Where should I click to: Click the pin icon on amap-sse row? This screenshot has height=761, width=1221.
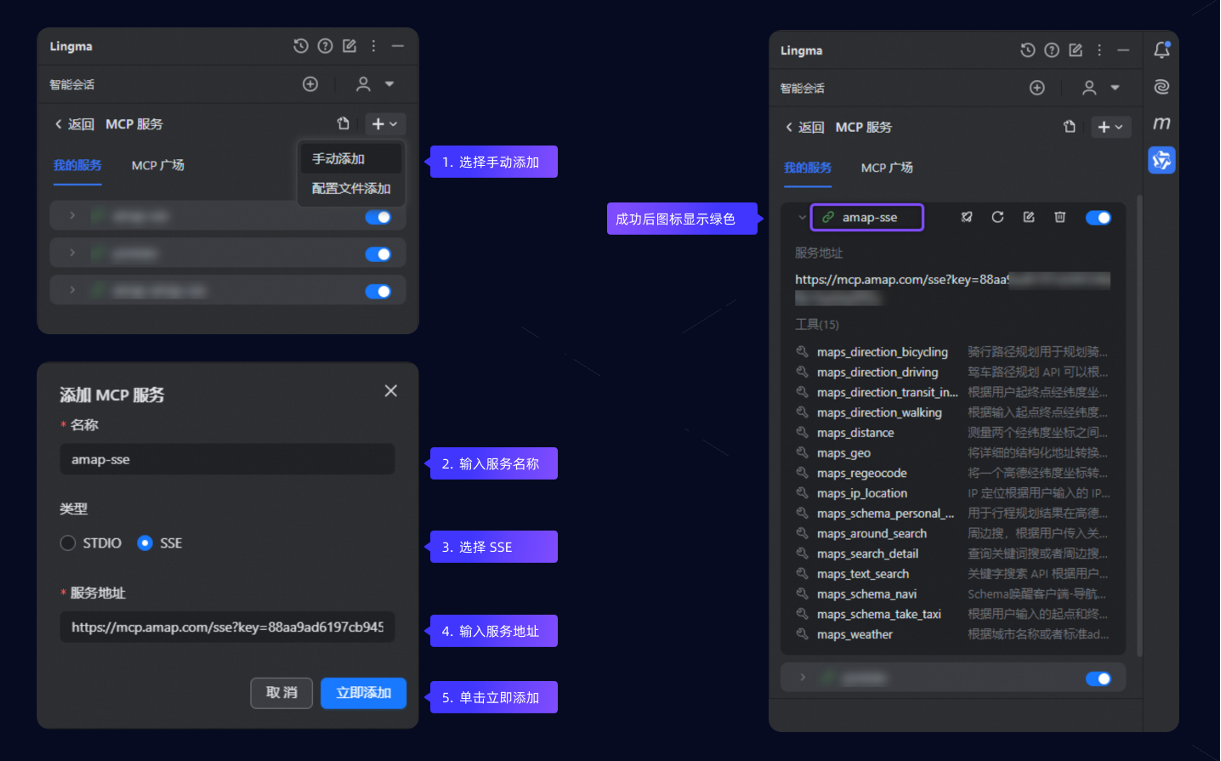point(967,217)
